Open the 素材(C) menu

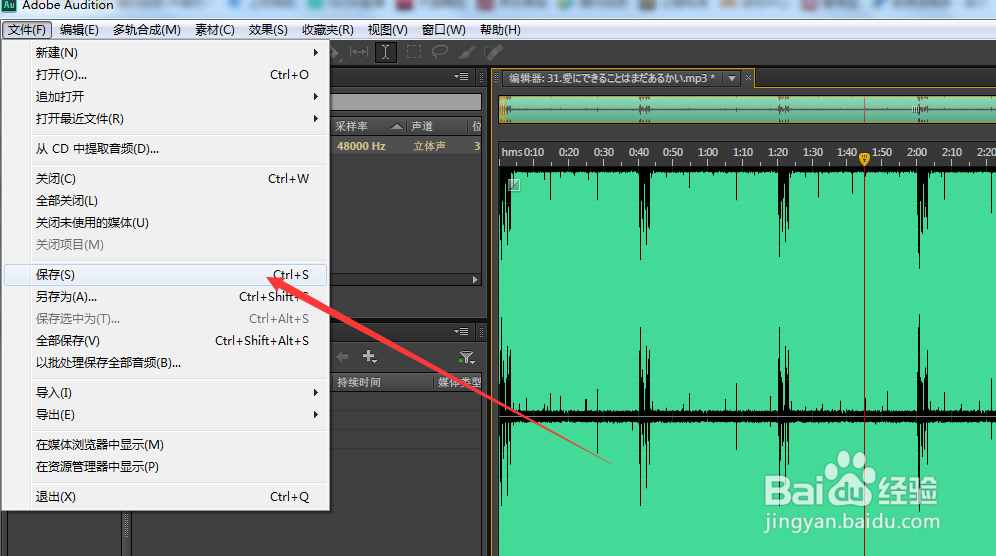pyautogui.click(x=215, y=30)
